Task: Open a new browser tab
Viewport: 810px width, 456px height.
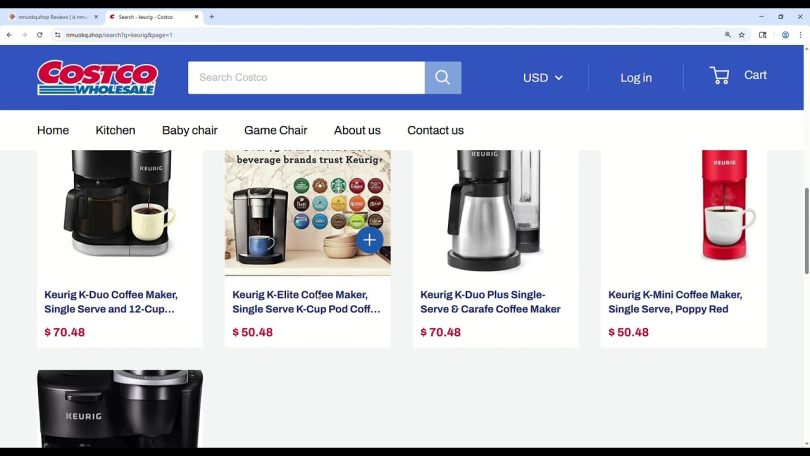Action: 211,17
